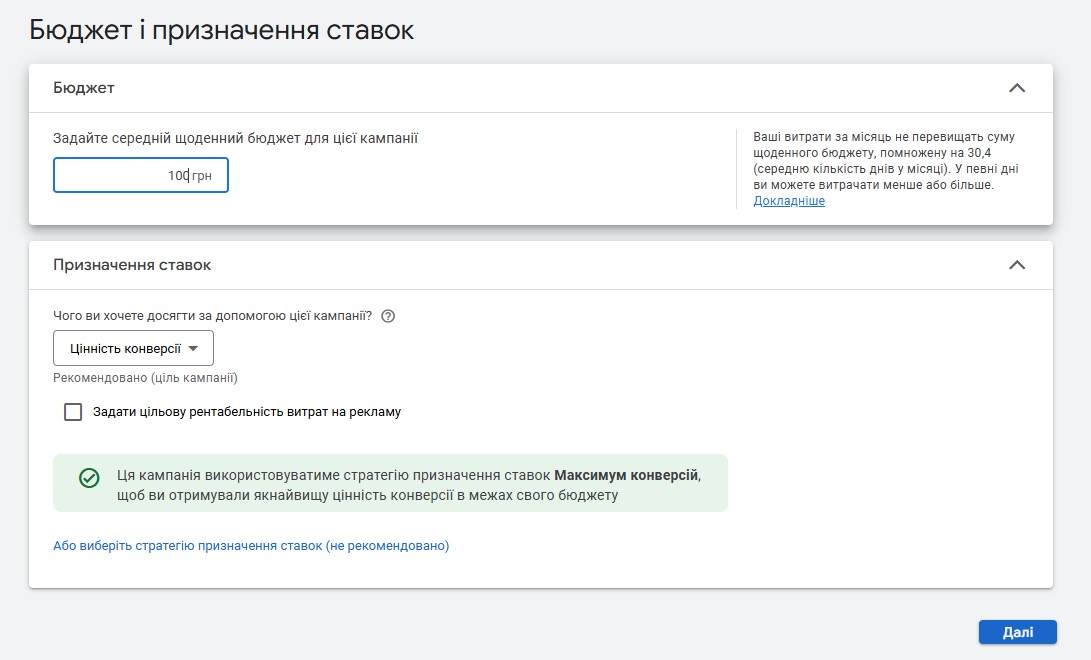Click the Призначення ставок section header title

pos(132,265)
